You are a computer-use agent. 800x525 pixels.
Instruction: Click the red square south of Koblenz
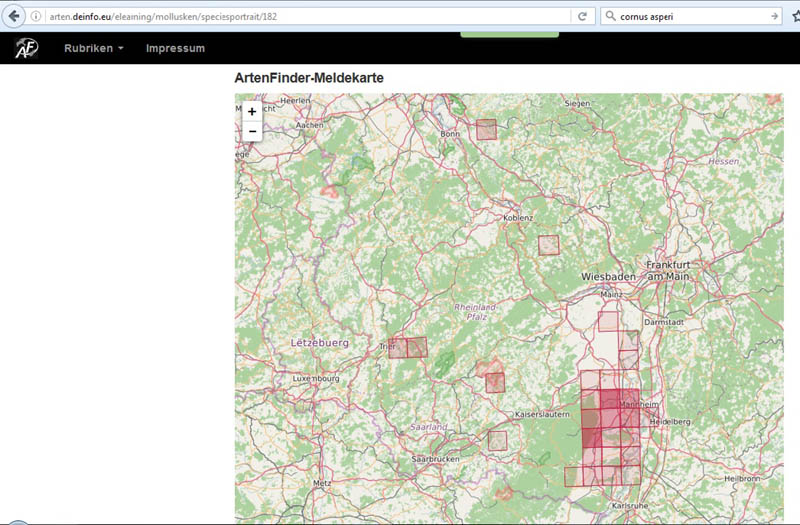[x=548, y=245]
